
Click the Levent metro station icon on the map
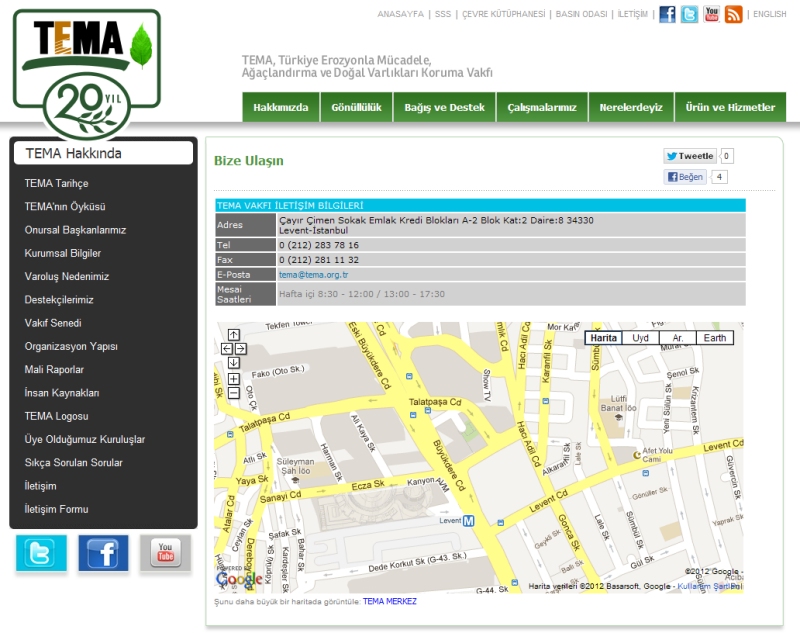468,521
